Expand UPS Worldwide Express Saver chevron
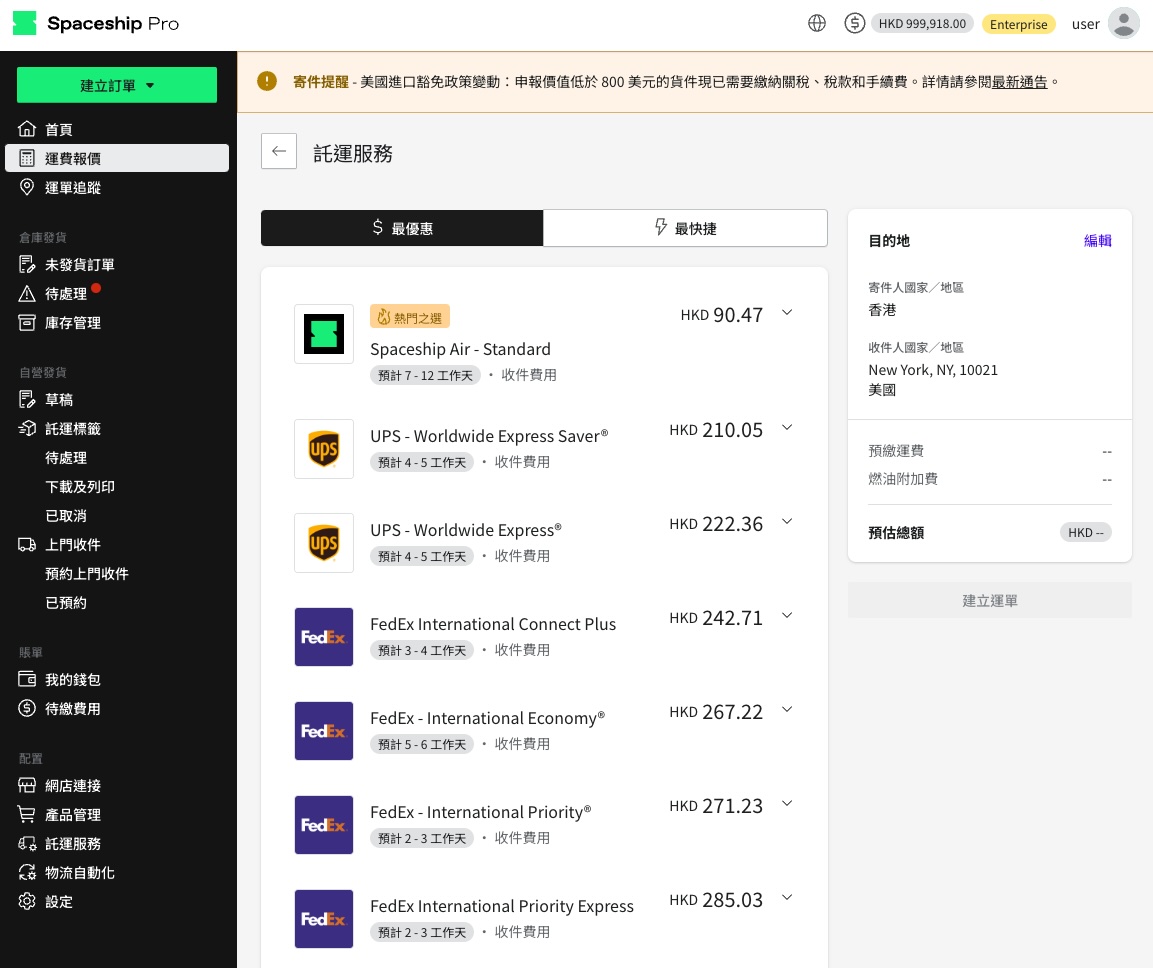 point(787,427)
